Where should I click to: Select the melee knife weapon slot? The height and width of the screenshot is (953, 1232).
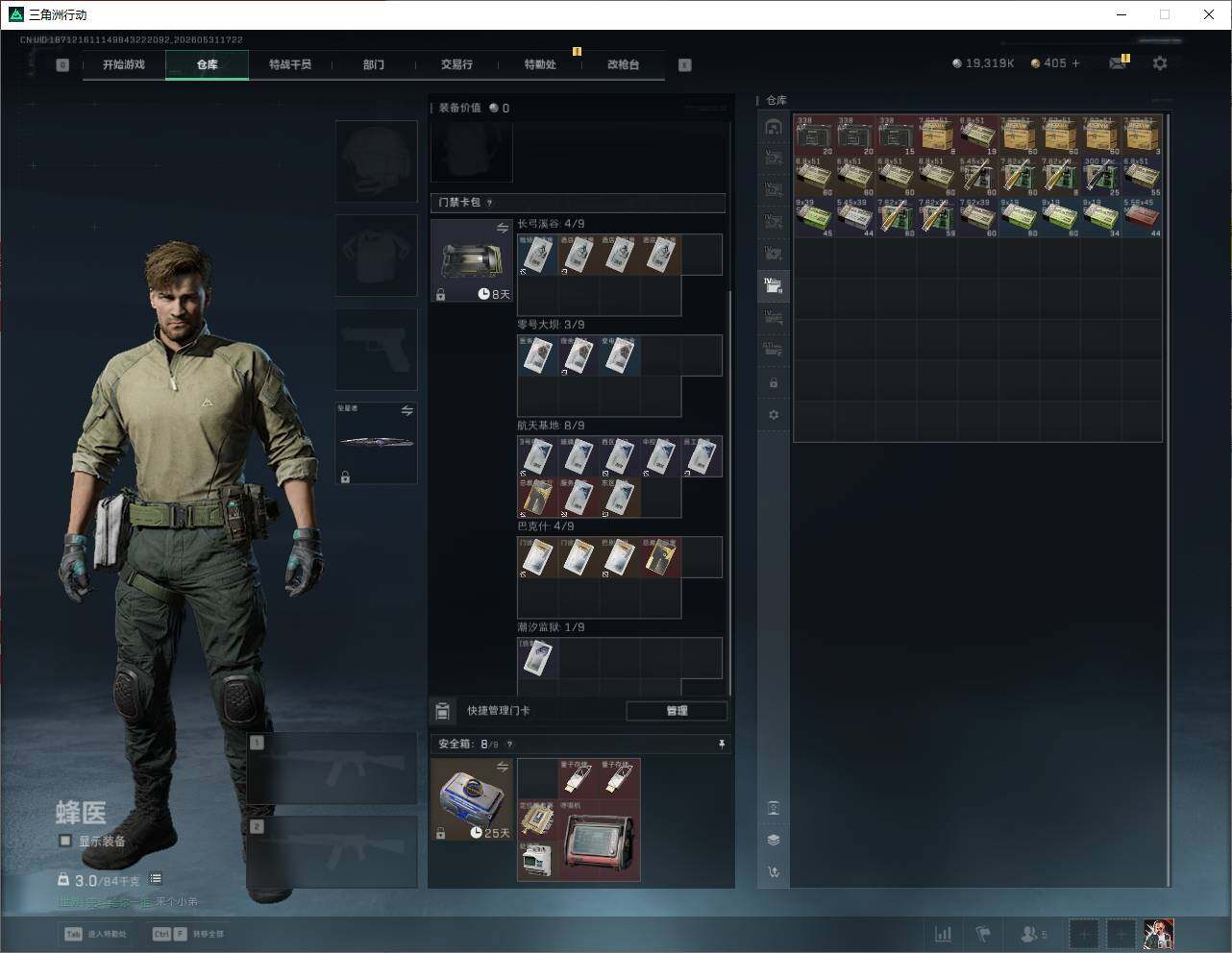(x=376, y=443)
